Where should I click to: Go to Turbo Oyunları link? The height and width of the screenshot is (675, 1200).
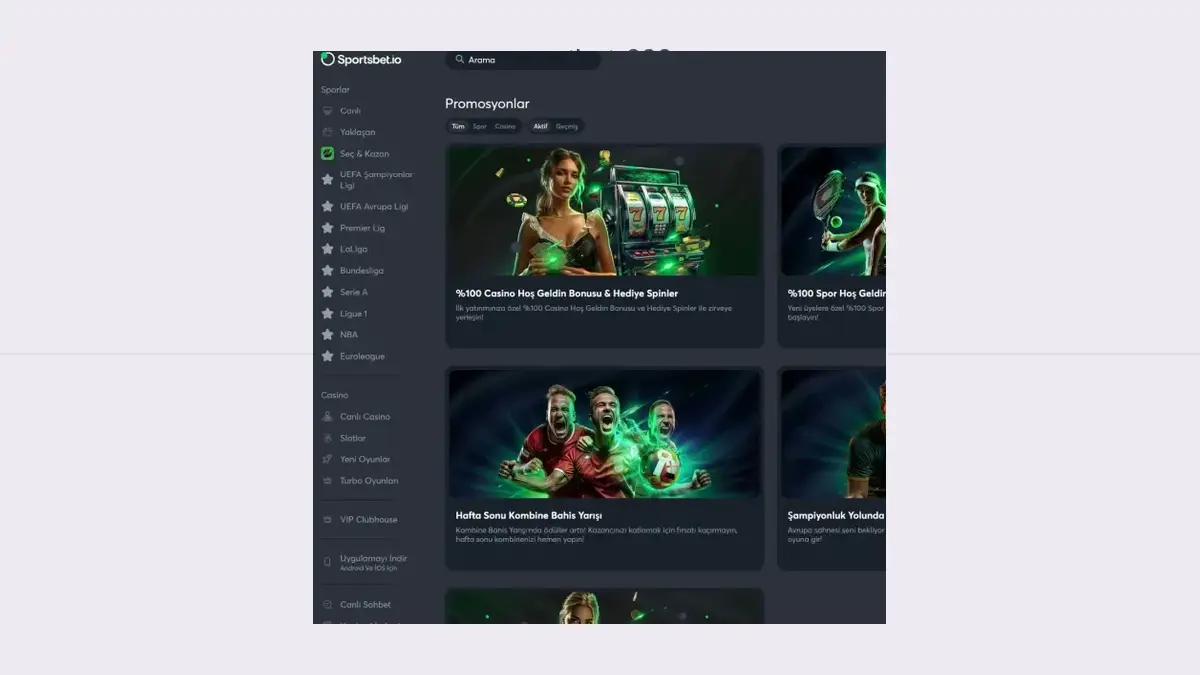point(369,481)
